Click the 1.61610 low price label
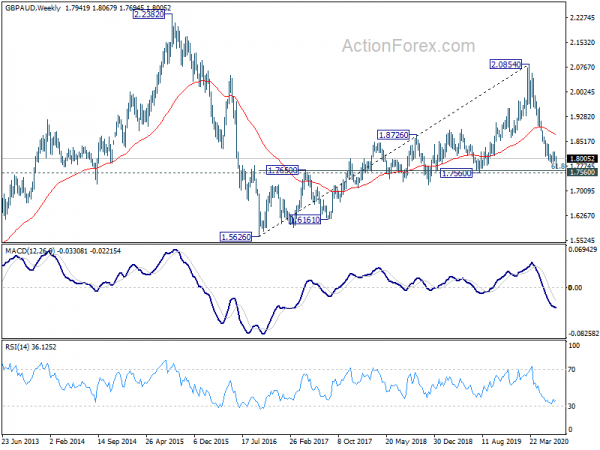This screenshot has width=600, height=450. 305,220
